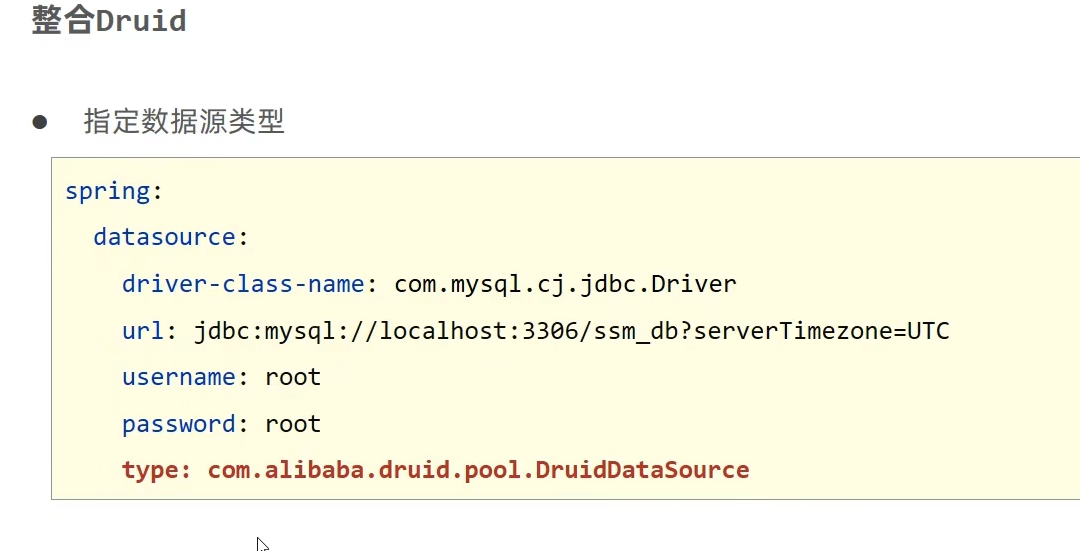
Task: Click the url key in the YAML
Action: pos(142,331)
